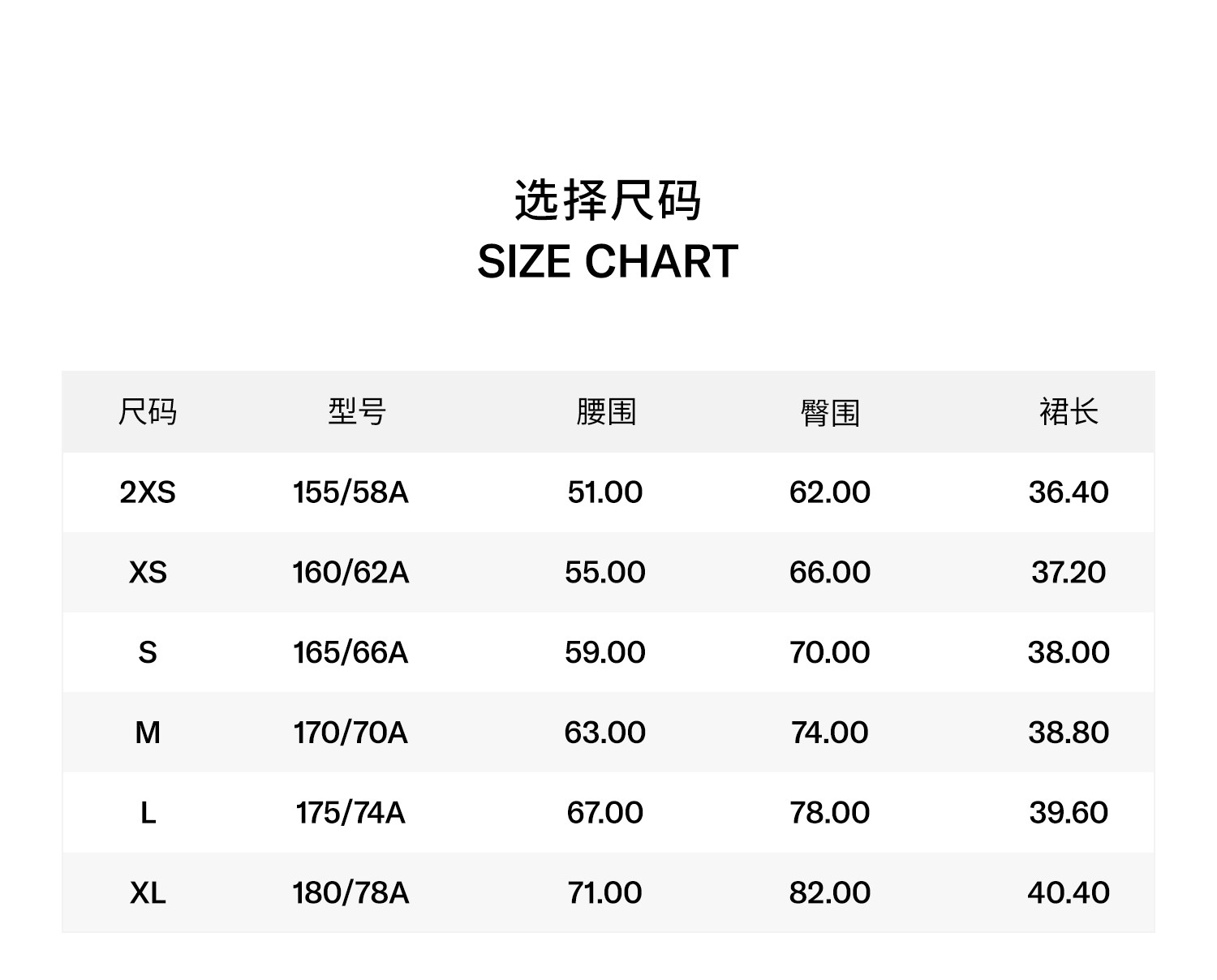Select the XS size cell
The width and height of the screenshot is (1217, 980).
(147, 573)
